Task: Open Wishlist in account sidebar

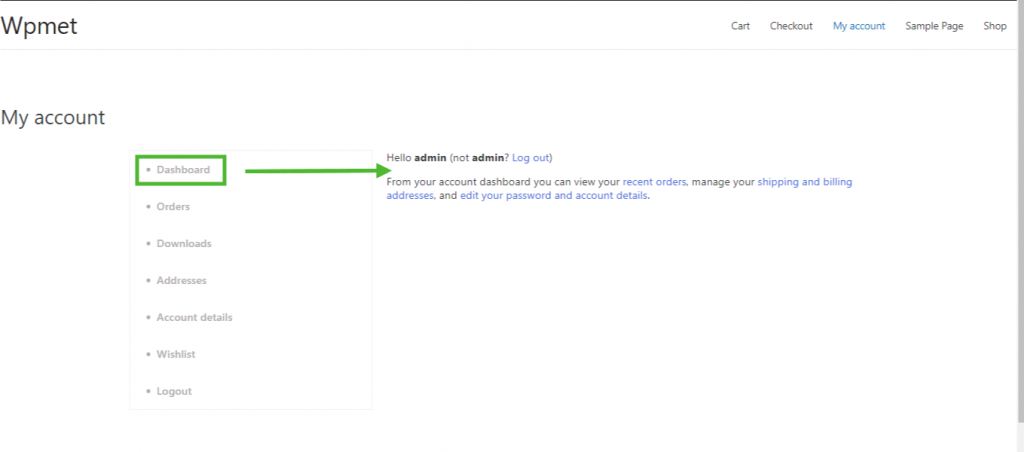Action: [176, 354]
